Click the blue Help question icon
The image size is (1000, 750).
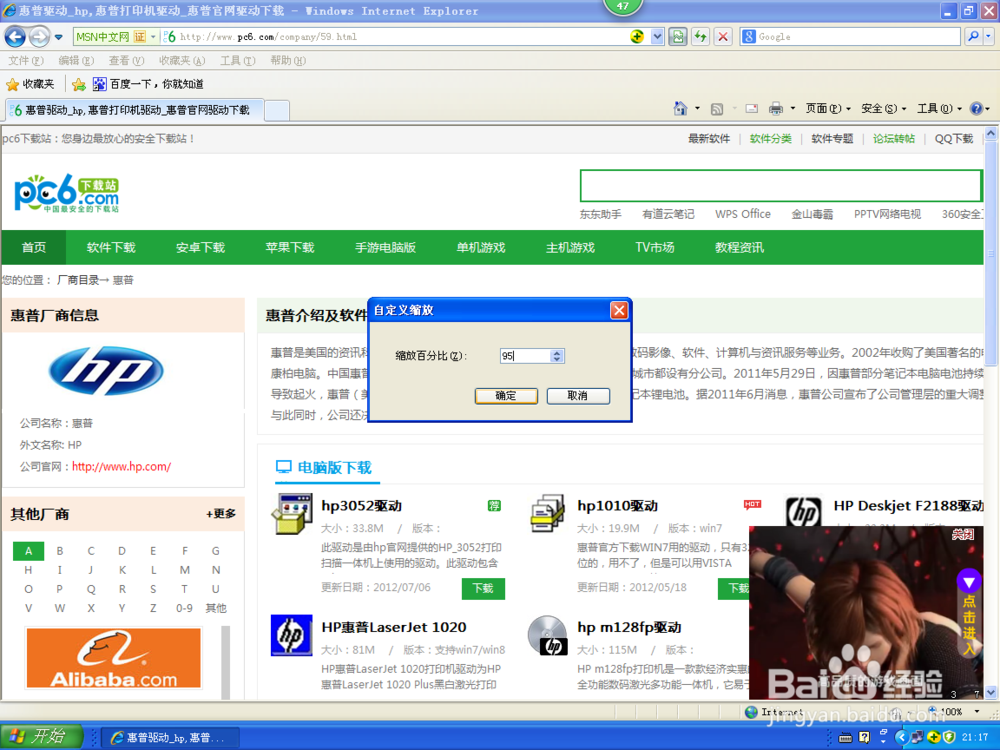[x=976, y=109]
